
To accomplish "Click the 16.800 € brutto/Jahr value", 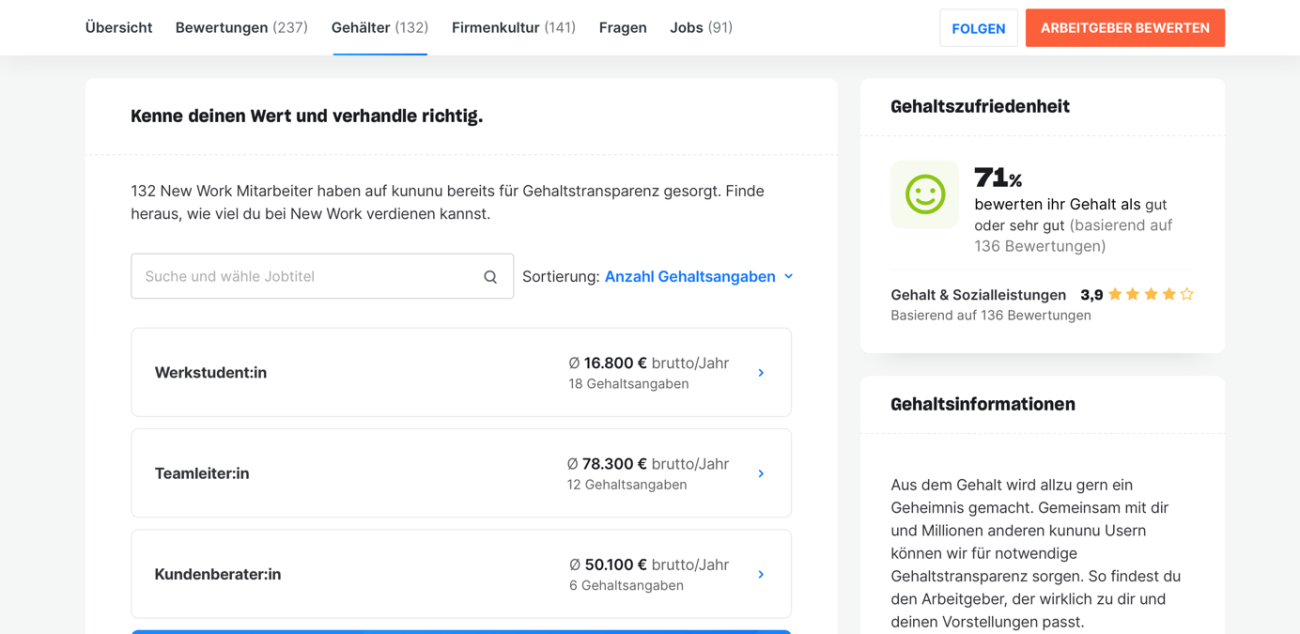I will click(x=649, y=363).
